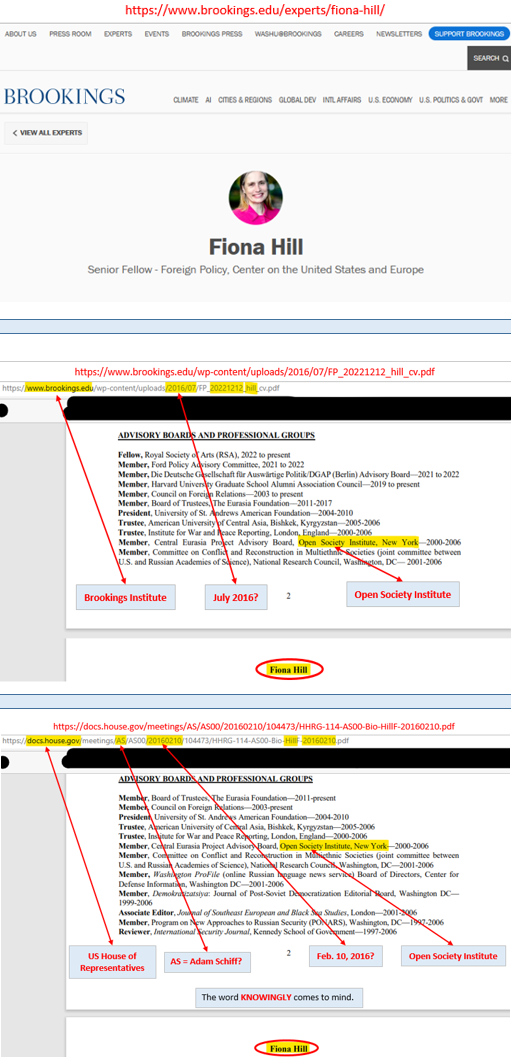
Task: Click Fiona Hill's profile photo
Action: (256, 197)
